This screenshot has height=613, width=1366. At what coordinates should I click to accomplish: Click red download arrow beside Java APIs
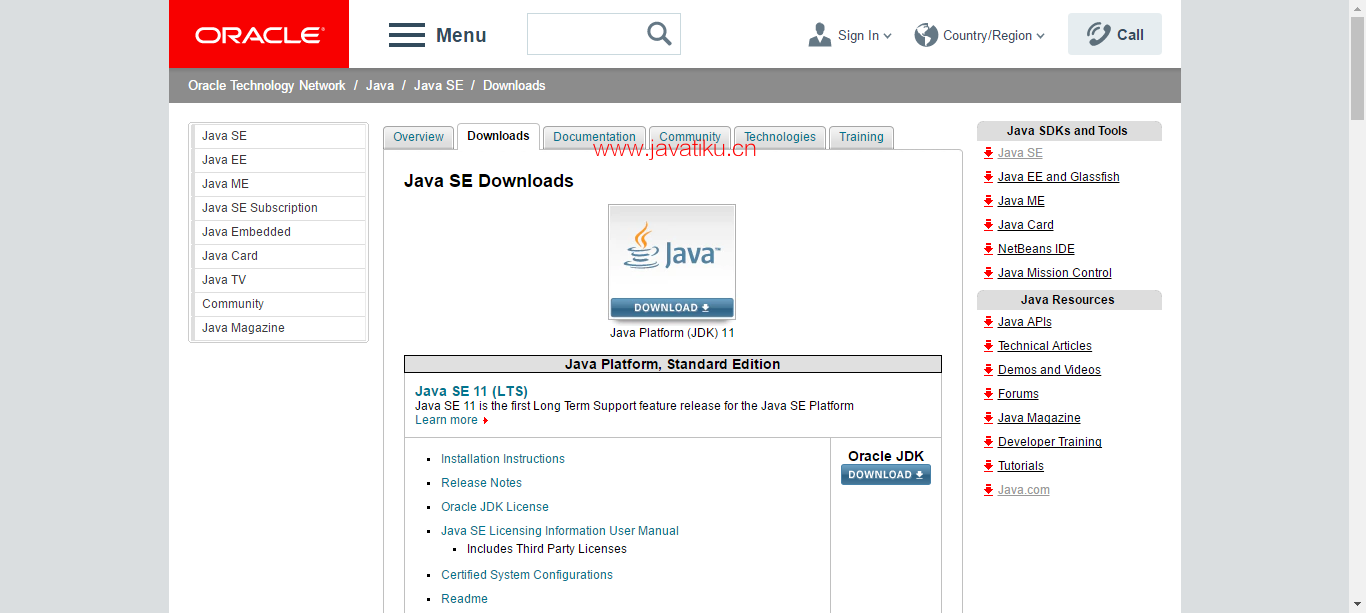click(988, 322)
